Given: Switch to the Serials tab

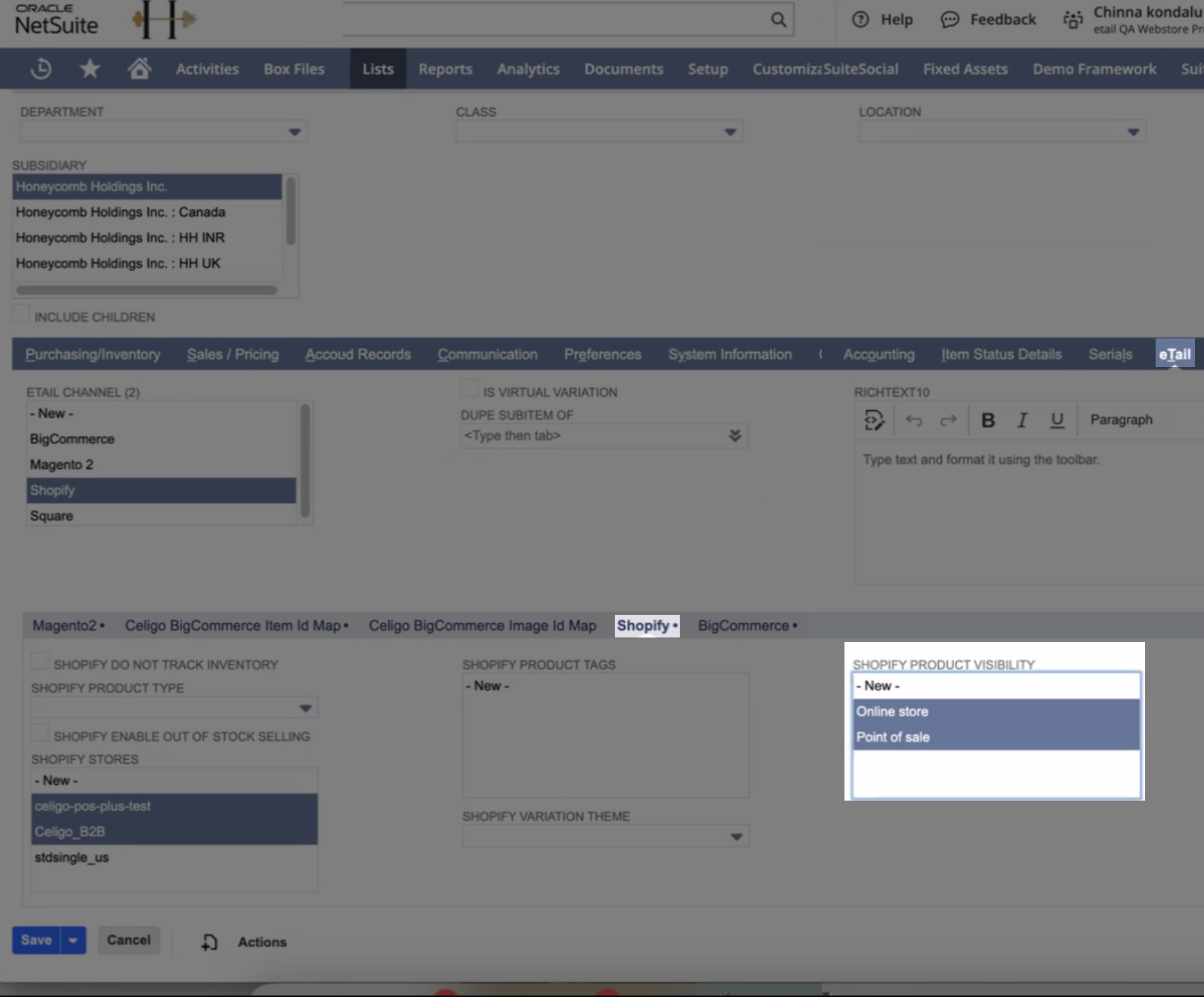Looking at the screenshot, I should point(1110,354).
